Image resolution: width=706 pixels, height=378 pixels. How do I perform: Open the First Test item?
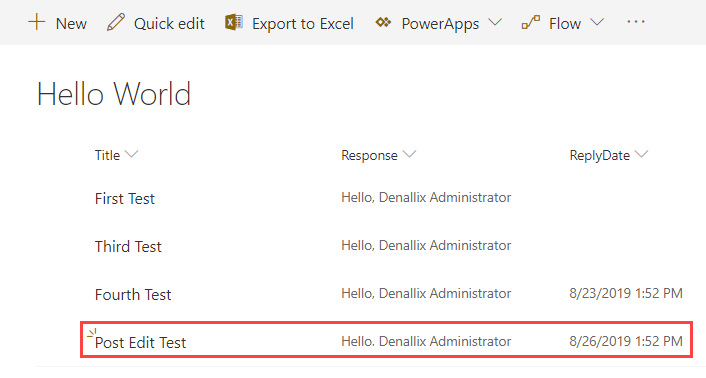pyautogui.click(x=125, y=198)
